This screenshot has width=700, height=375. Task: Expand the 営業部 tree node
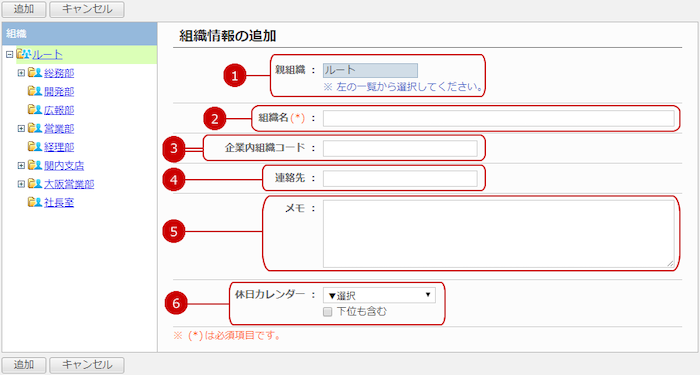point(21,129)
